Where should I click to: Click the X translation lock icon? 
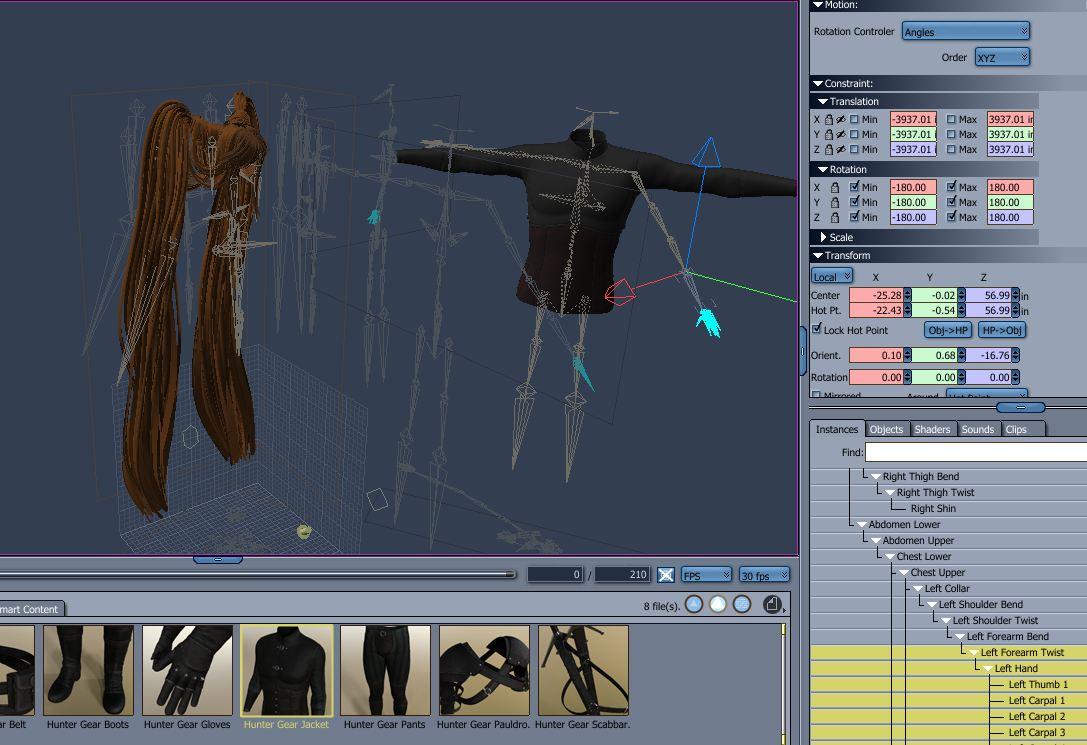coord(829,120)
